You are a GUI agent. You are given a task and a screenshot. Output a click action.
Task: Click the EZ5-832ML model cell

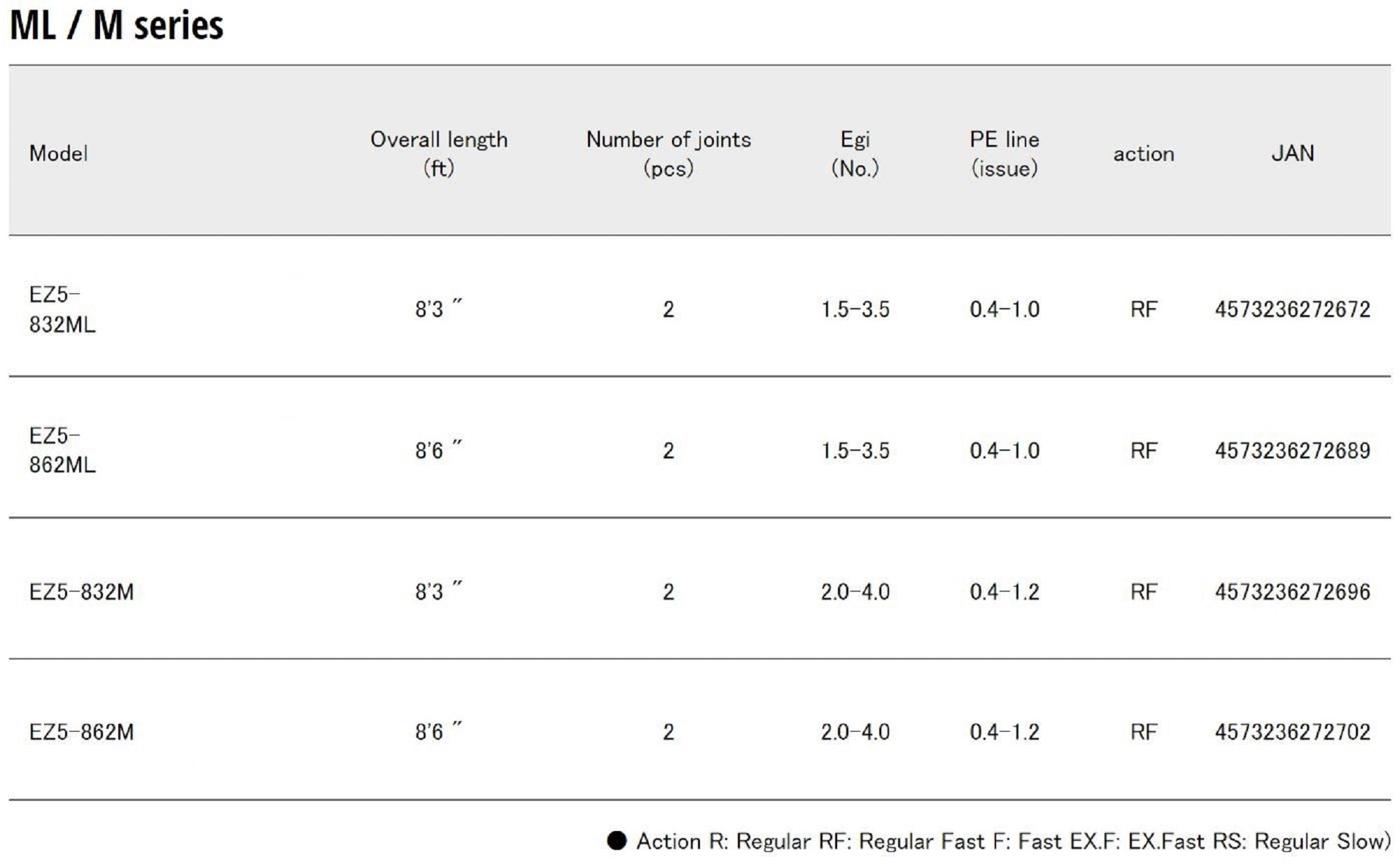click(62, 309)
